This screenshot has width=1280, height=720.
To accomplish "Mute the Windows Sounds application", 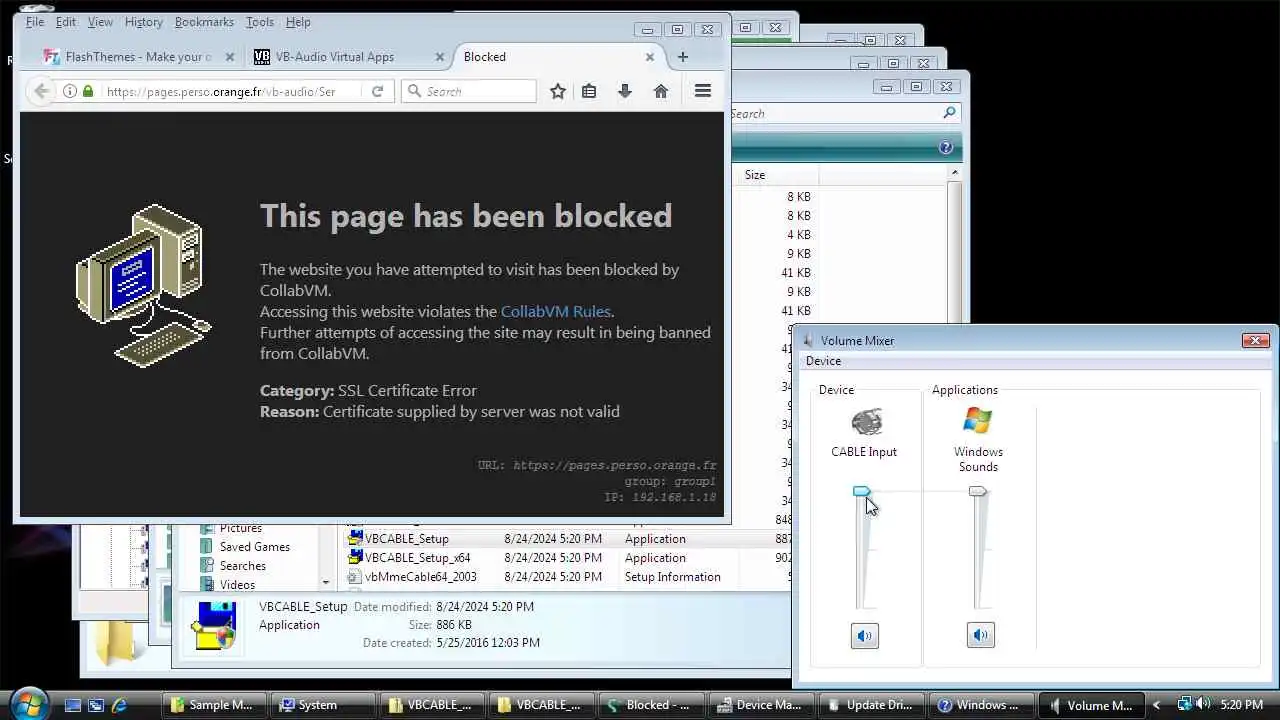I will point(980,635).
